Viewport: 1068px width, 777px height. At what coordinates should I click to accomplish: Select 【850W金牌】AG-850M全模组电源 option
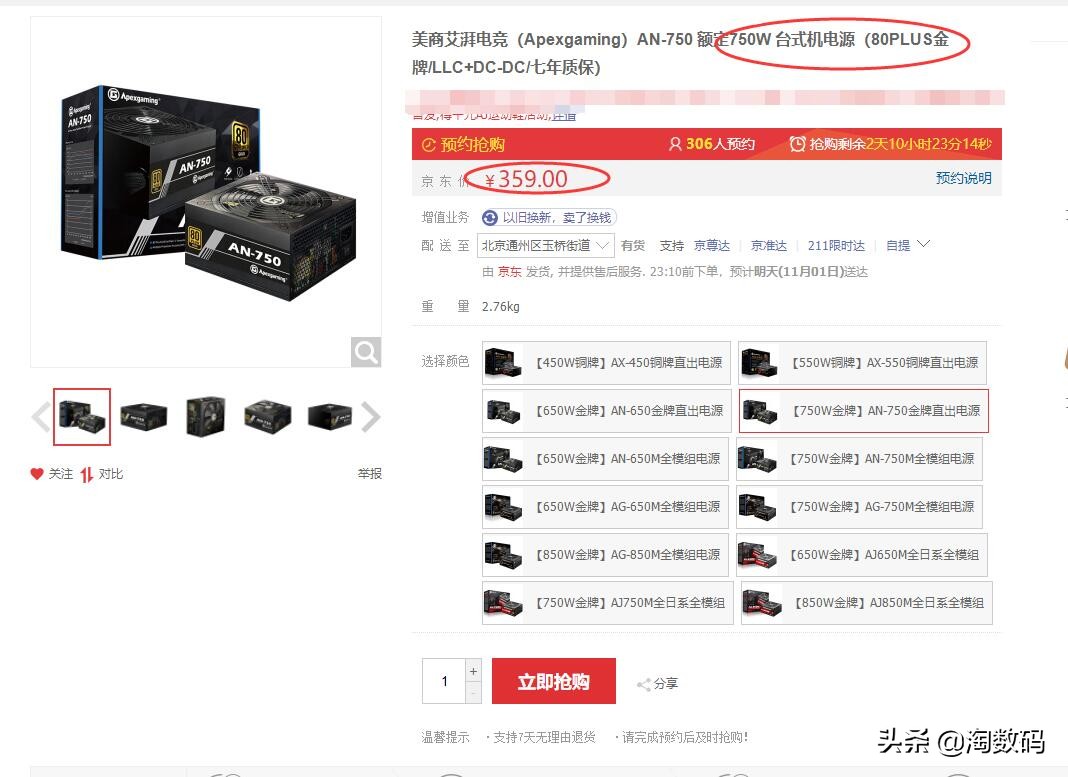click(605, 555)
